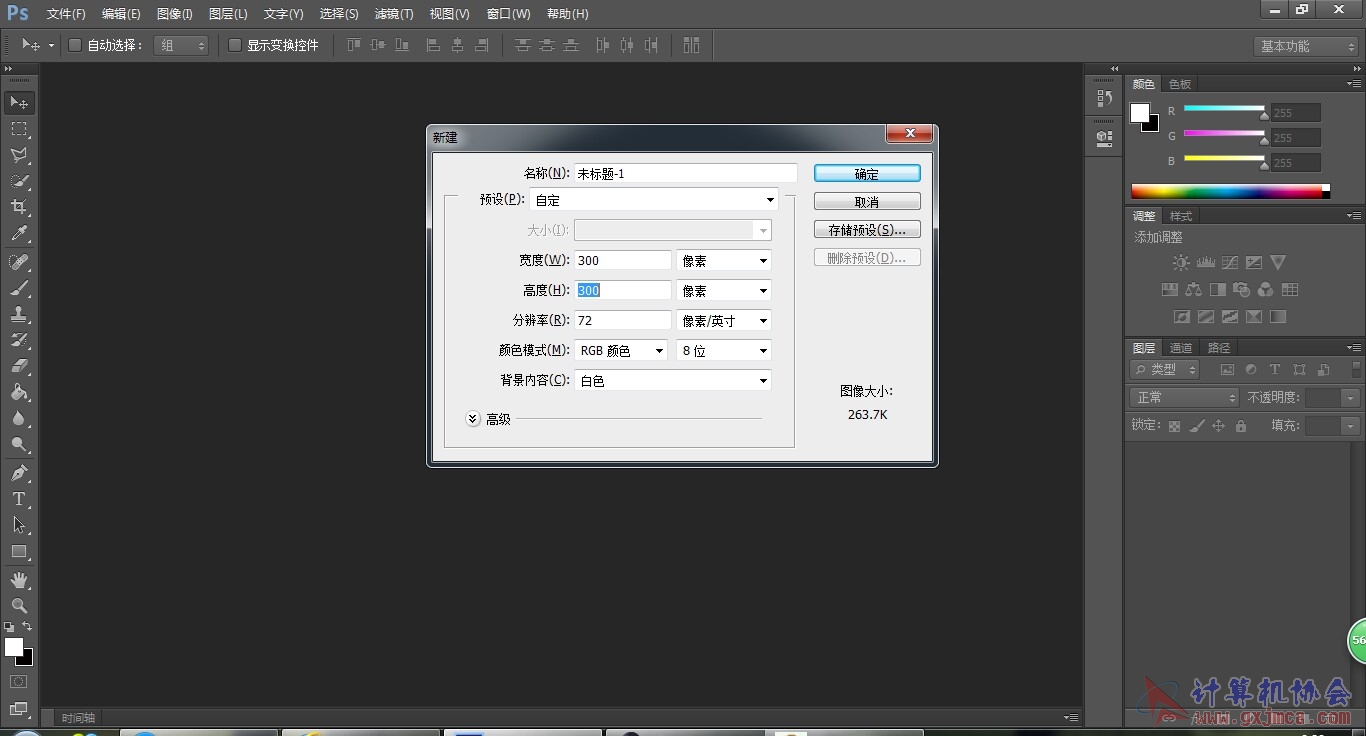This screenshot has width=1366, height=736.
Task: Toggle lock transparent pixels
Action: click(x=1174, y=426)
